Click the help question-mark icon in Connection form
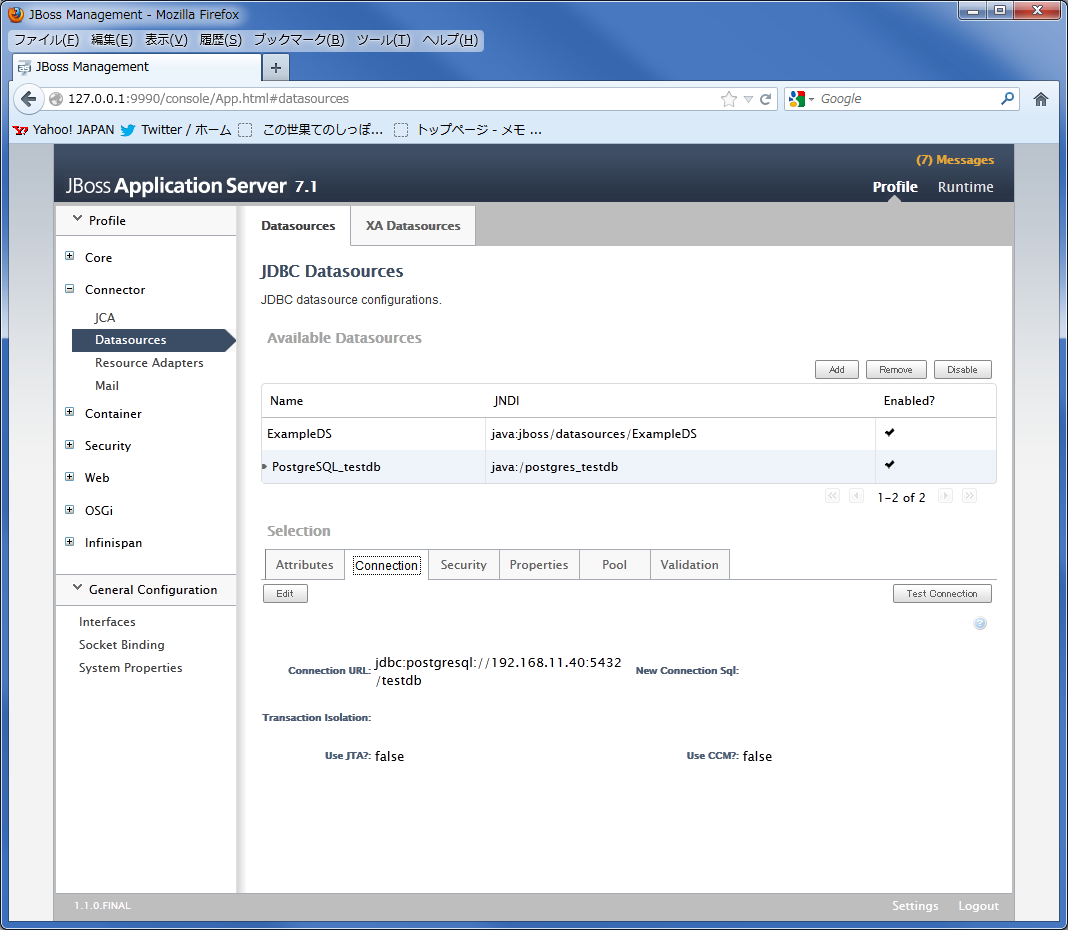1068x930 pixels. [x=979, y=623]
